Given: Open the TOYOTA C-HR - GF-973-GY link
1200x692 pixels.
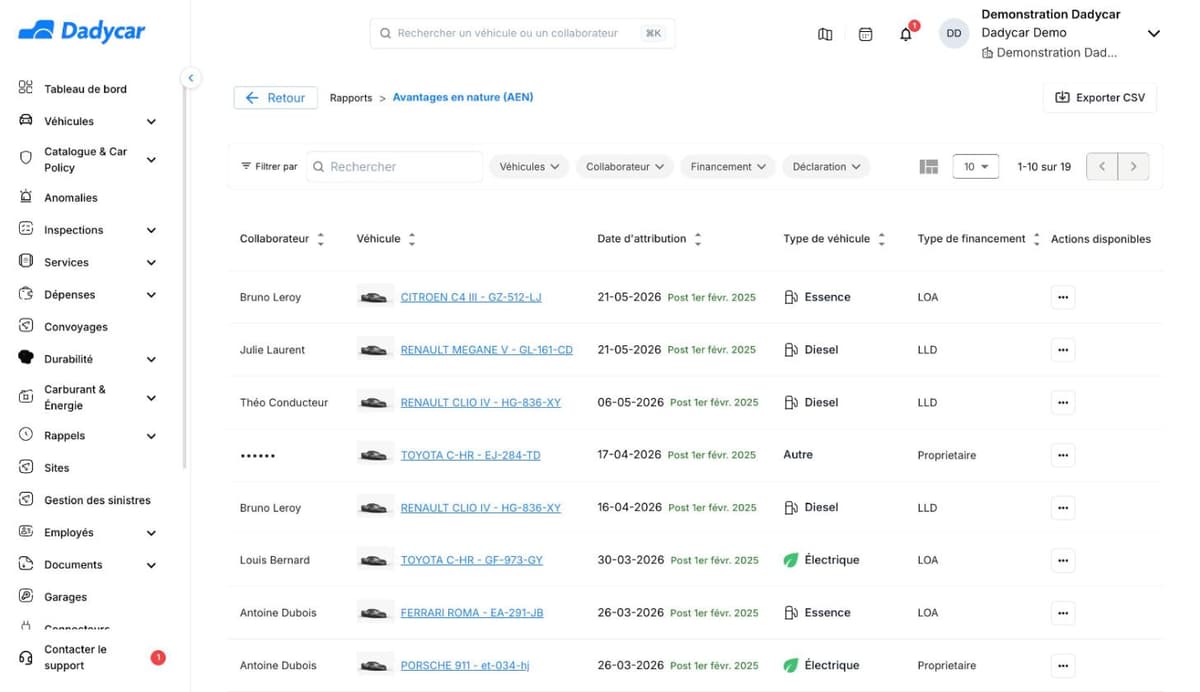Looking at the screenshot, I should (472, 560).
